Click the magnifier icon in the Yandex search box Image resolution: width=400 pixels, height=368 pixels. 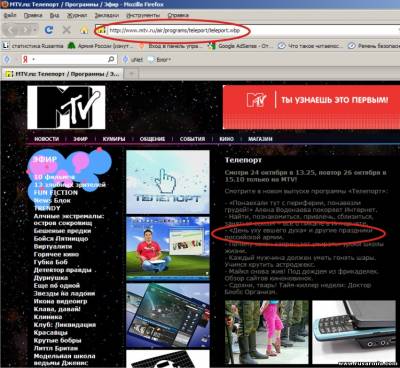pyautogui.click(x=111, y=60)
